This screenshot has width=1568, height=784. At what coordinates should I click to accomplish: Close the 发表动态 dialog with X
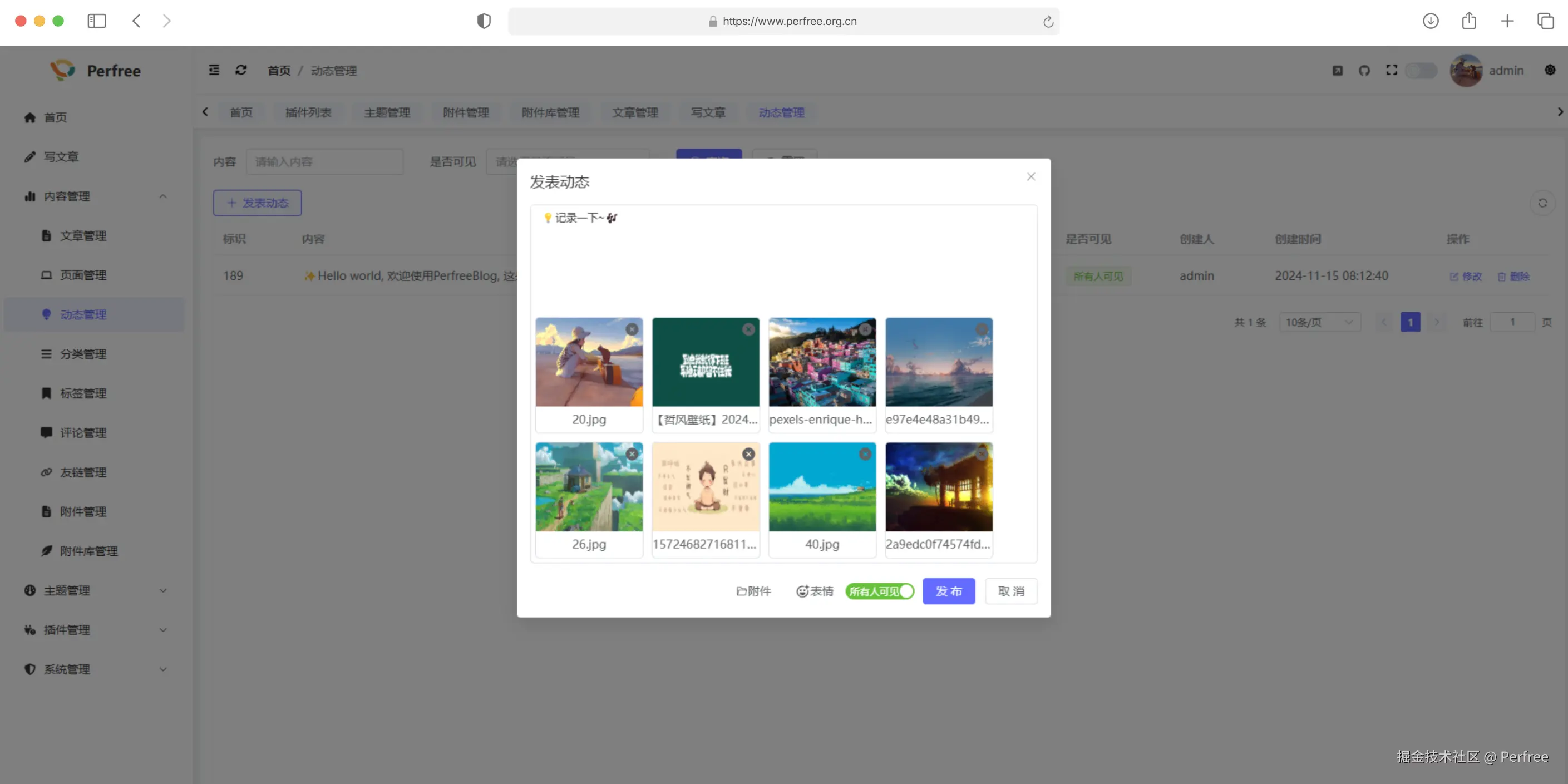(1030, 176)
